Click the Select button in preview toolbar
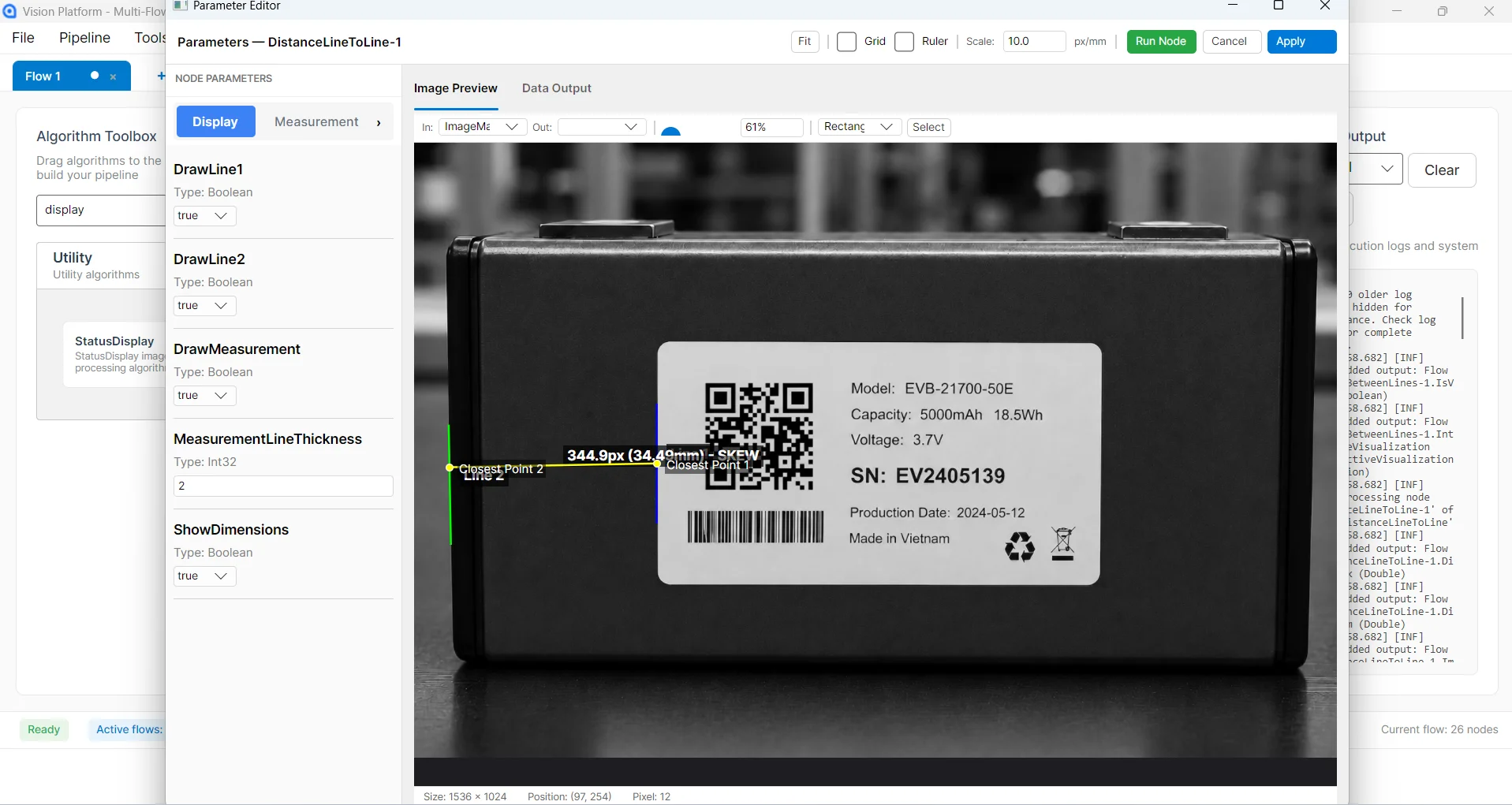This screenshot has height=805, width=1512. tap(928, 127)
